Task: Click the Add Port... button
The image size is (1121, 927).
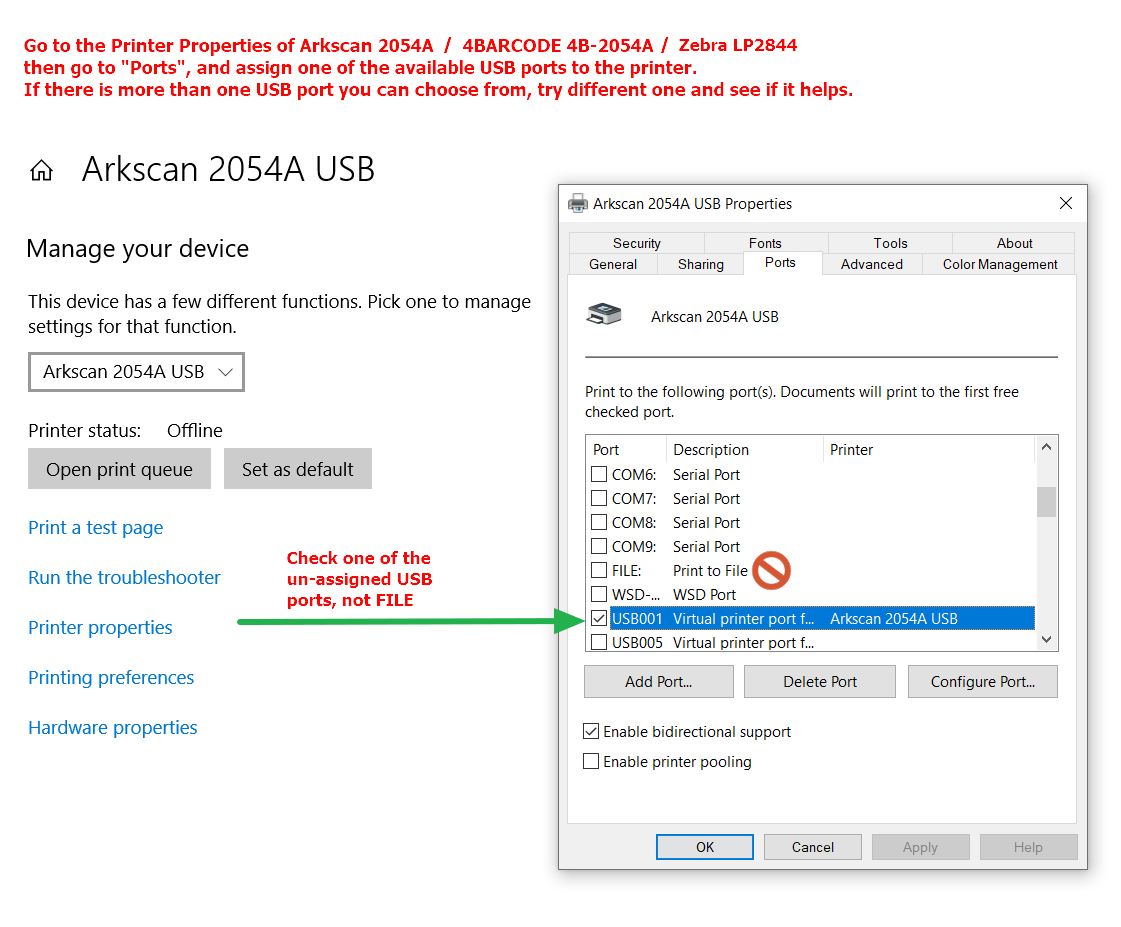Action: pyautogui.click(x=658, y=681)
